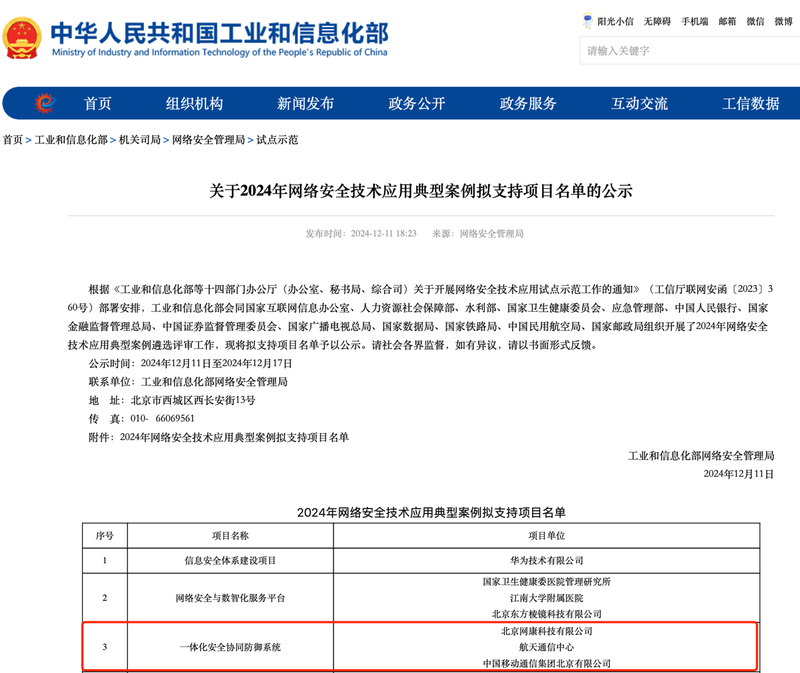Image resolution: width=800 pixels, height=673 pixels.
Task: Click the source text 来源：网络安全管理局
Action: coord(478,234)
